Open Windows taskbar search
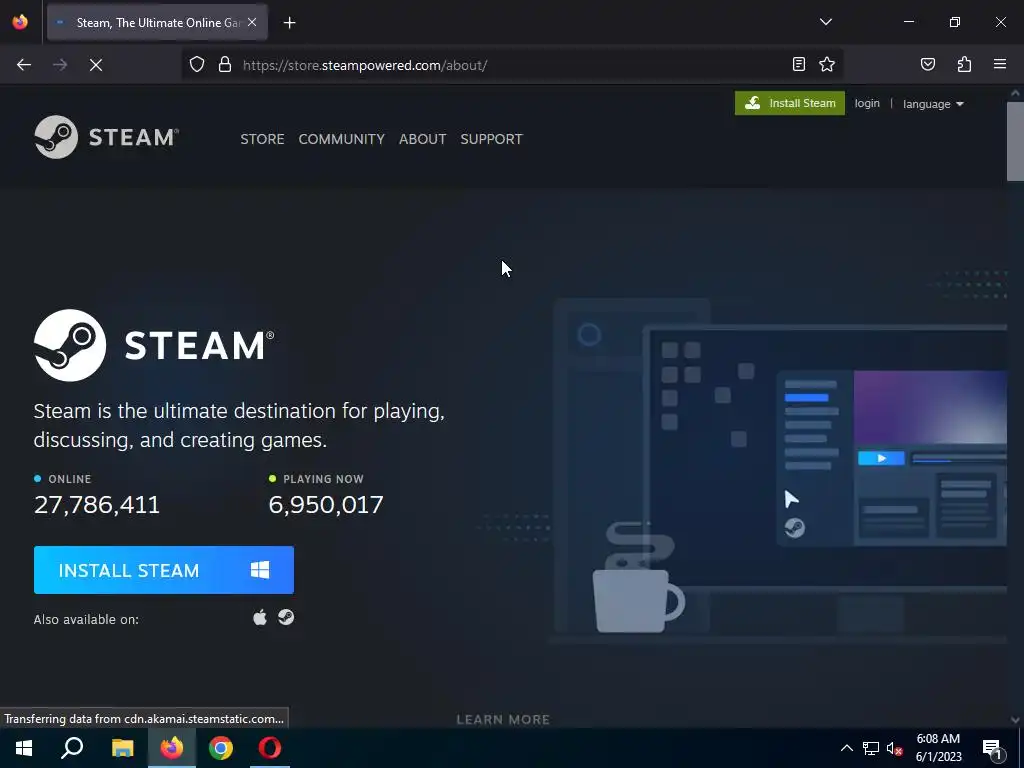Viewport: 1024px width, 768px height. pyautogui.click(x=72, y=748)
